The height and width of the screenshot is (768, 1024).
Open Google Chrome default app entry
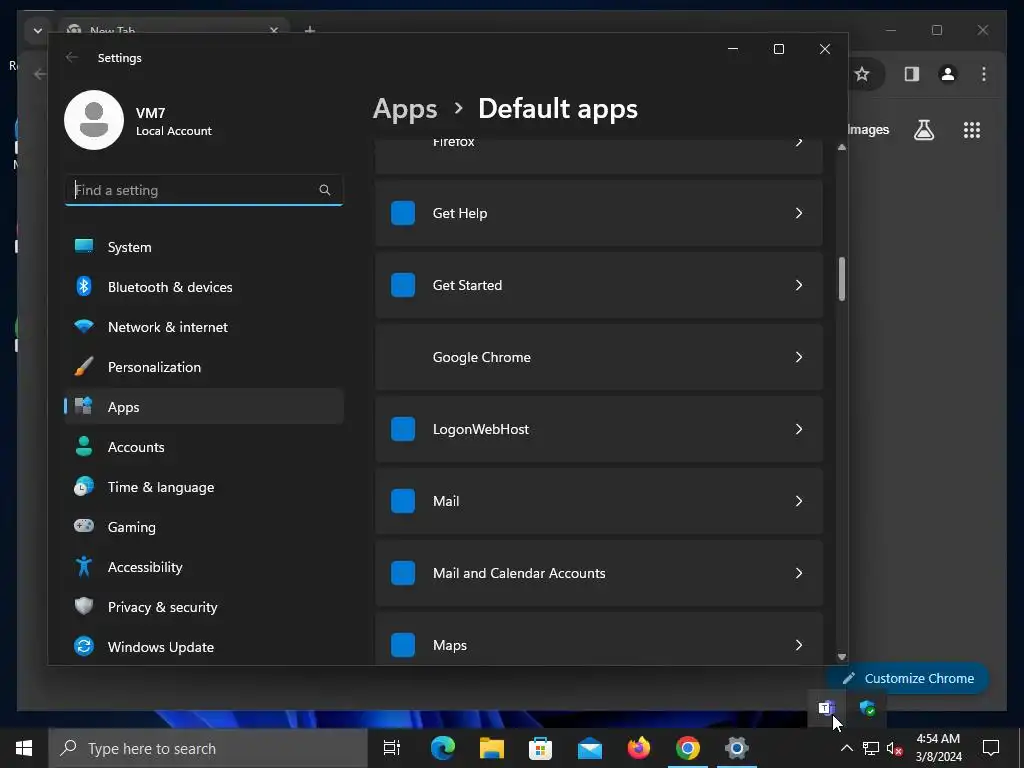coord(599,357)
